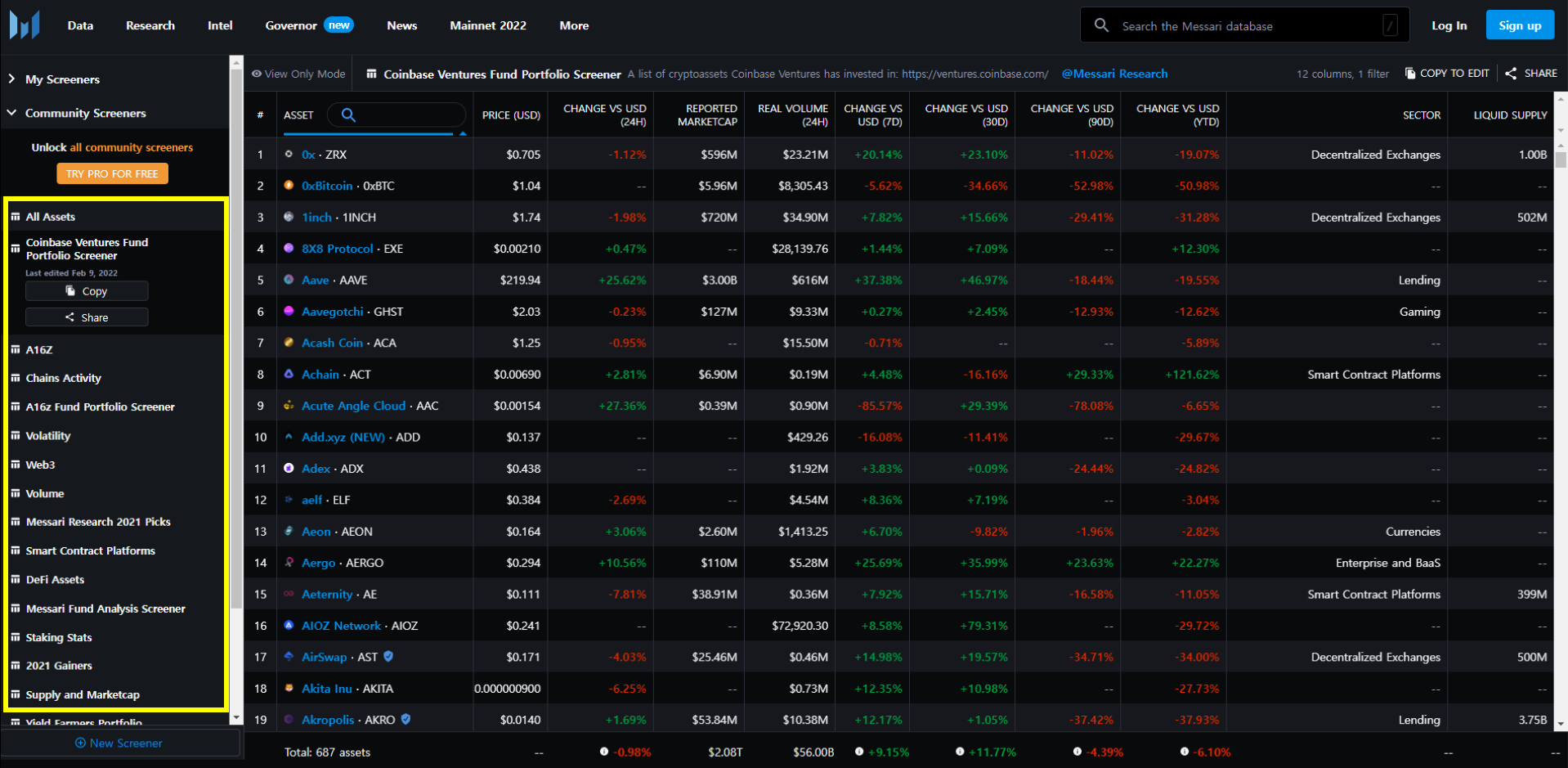Sort by LIQUID SUPPLY column header
Viewport: 1568px width, 768px height.
(1510, 115)
